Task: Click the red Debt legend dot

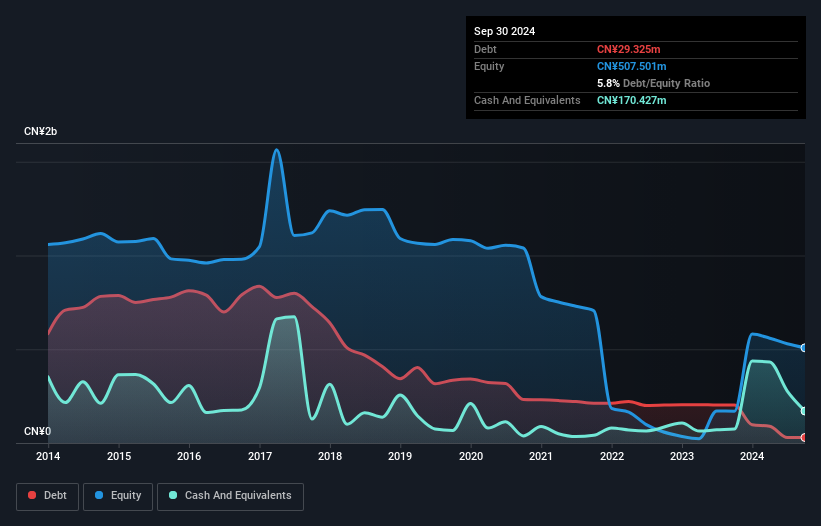Action: coord(32,495)
